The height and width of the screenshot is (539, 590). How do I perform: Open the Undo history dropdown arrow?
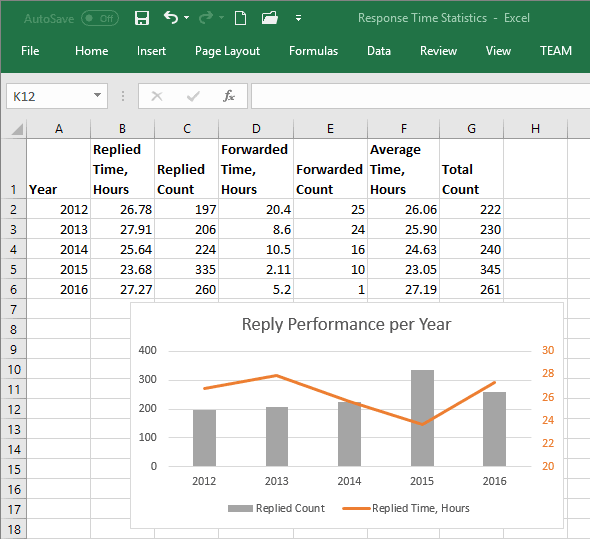(x=187, y=17)
